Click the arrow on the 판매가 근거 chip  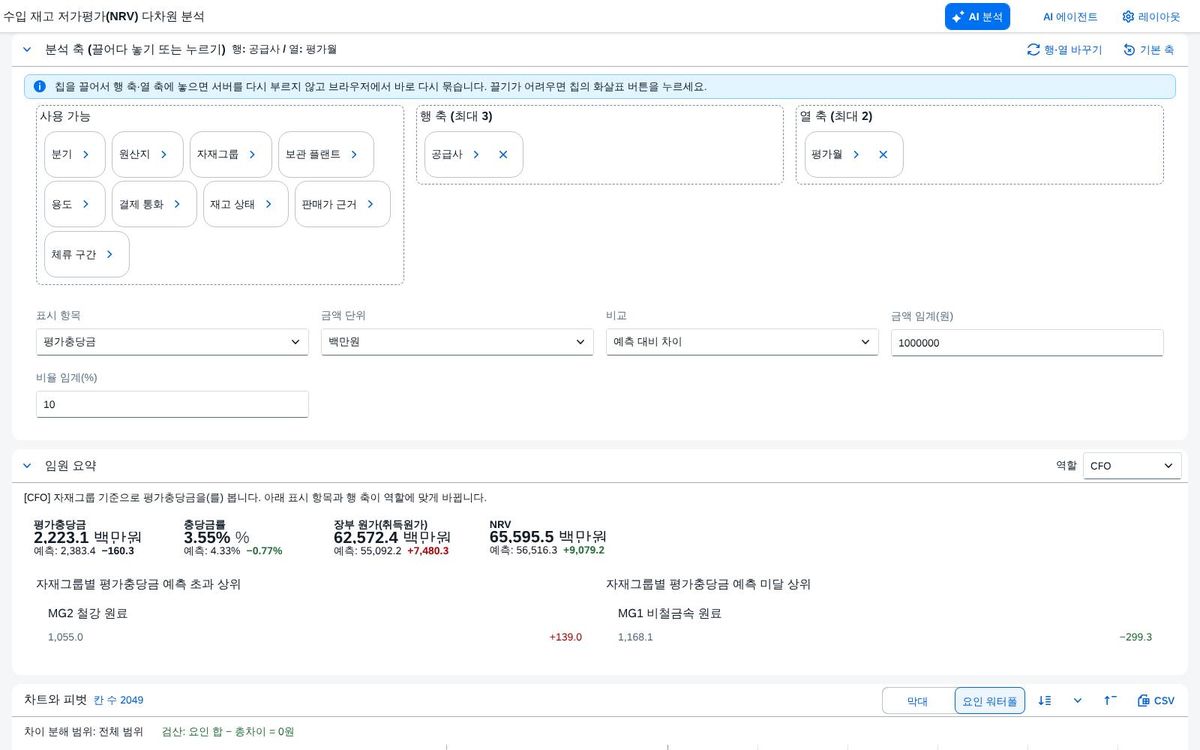[x=370, y=204]
